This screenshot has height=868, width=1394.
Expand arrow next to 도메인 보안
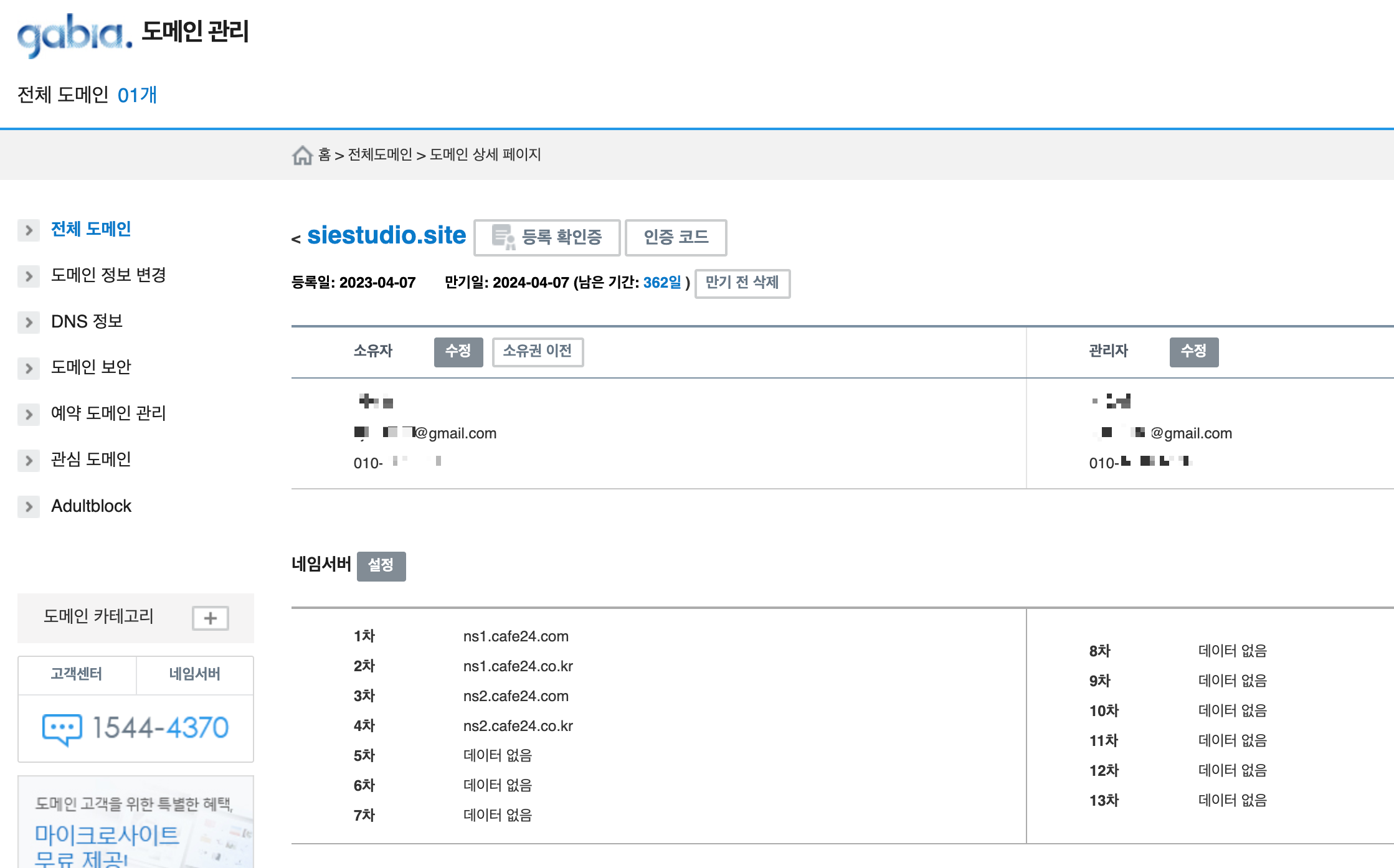[x=29, y=368]
